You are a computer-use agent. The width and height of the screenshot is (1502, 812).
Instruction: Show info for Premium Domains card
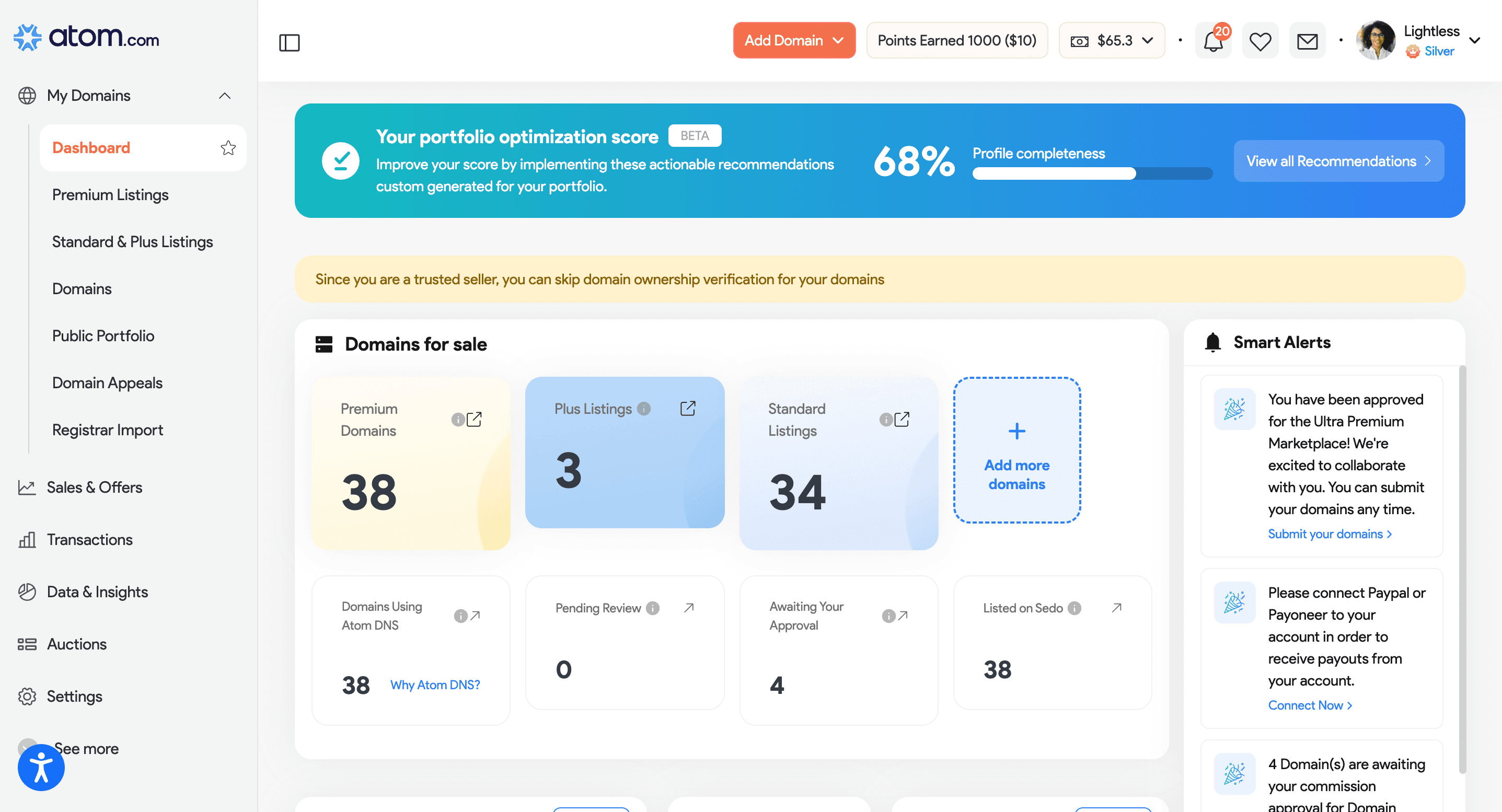458,420
